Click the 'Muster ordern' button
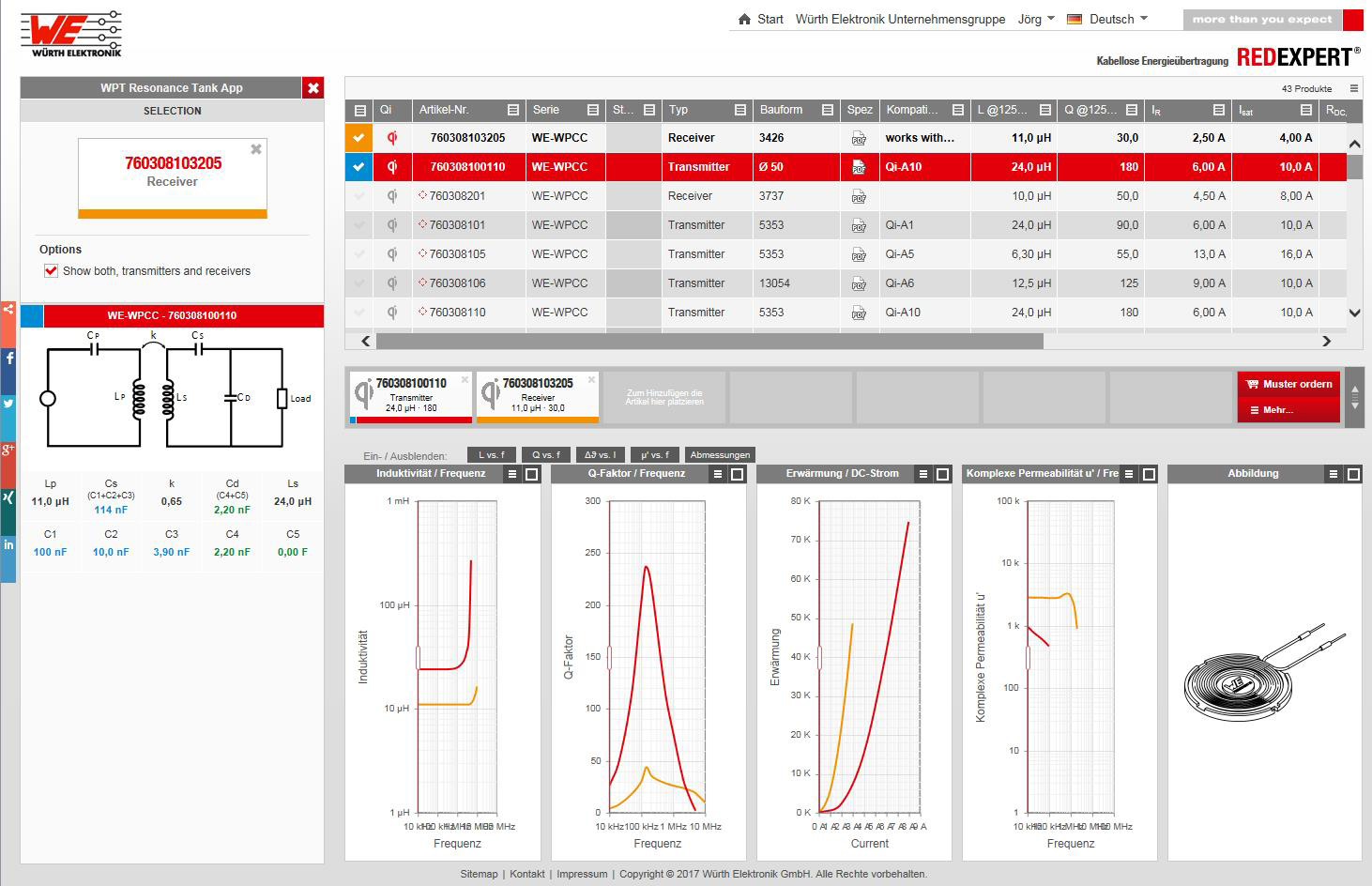 [1288, 384]
